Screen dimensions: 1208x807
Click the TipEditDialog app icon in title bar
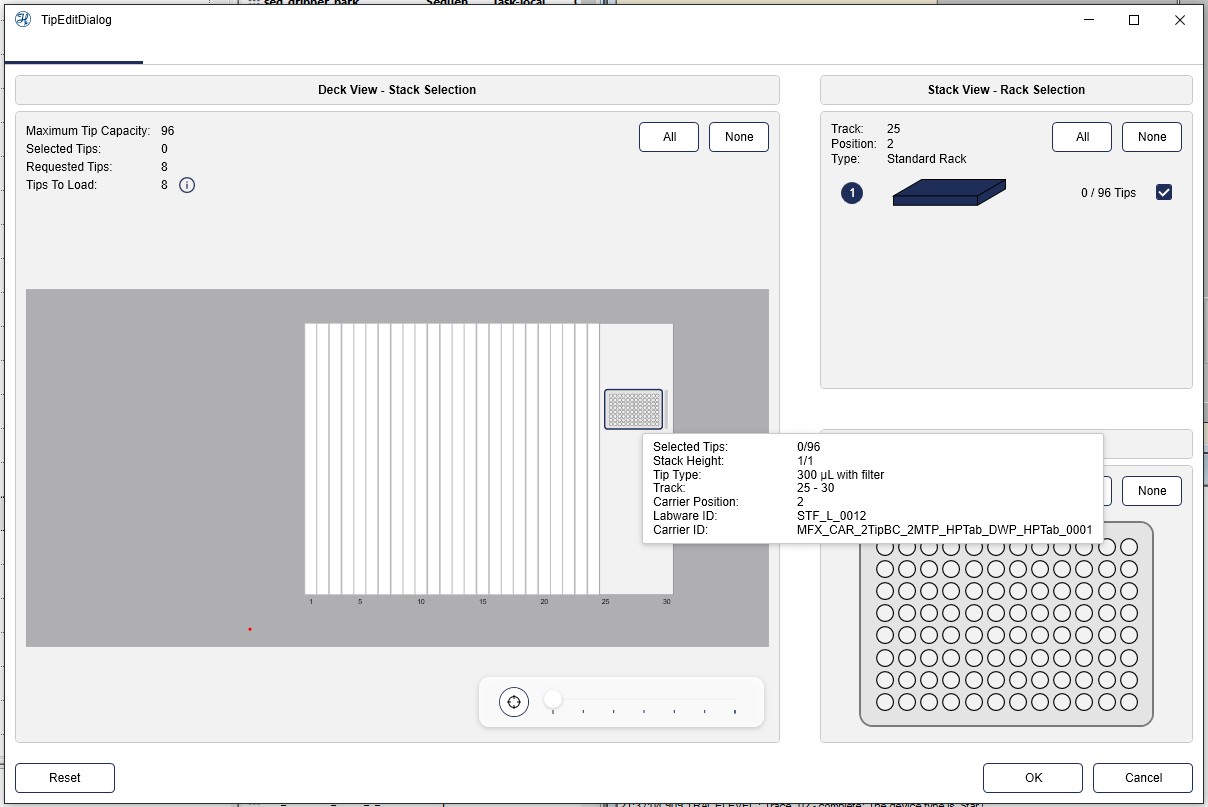[23, 20]
